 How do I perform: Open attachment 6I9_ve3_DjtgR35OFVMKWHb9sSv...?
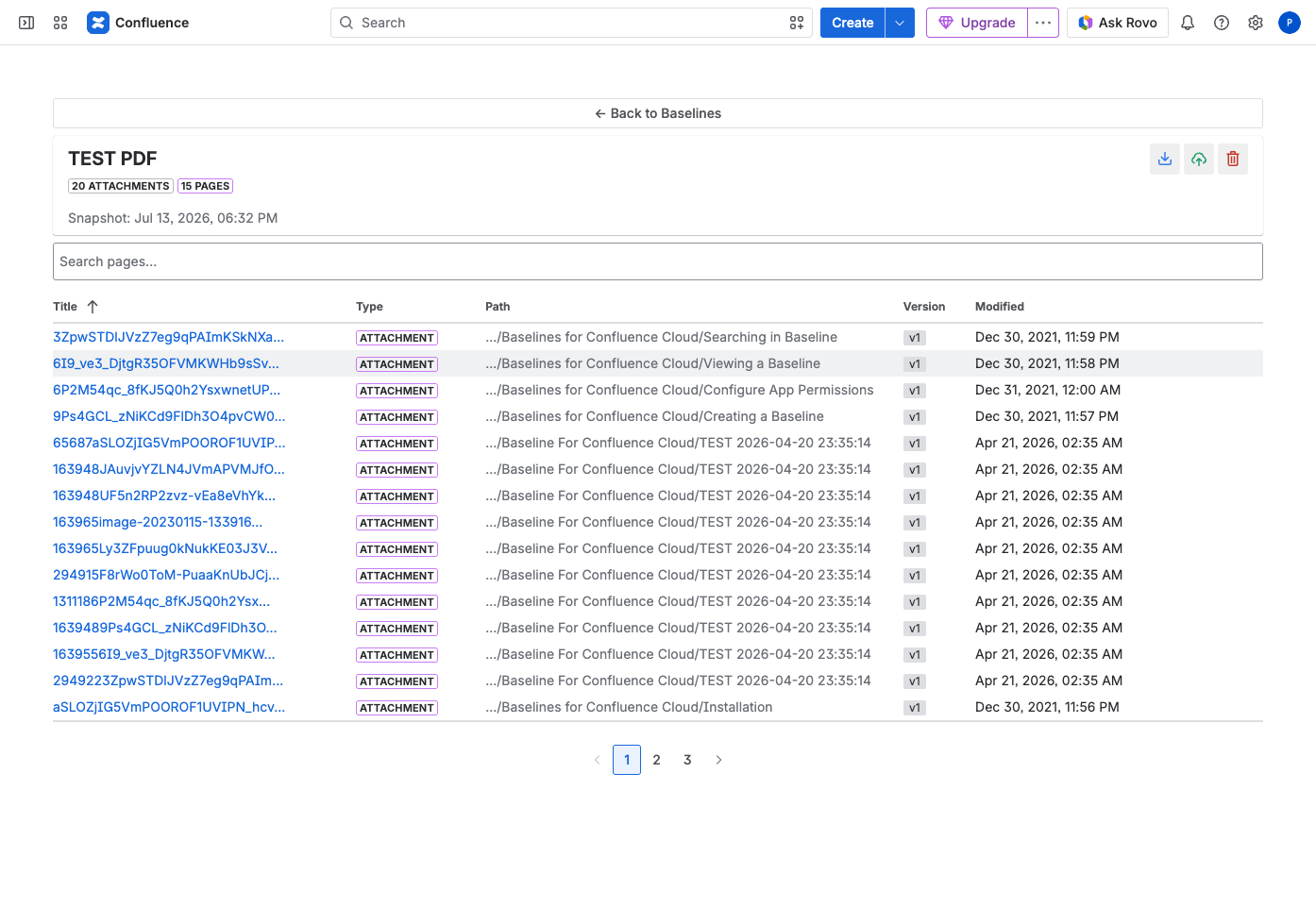click(x=166, y=363)
